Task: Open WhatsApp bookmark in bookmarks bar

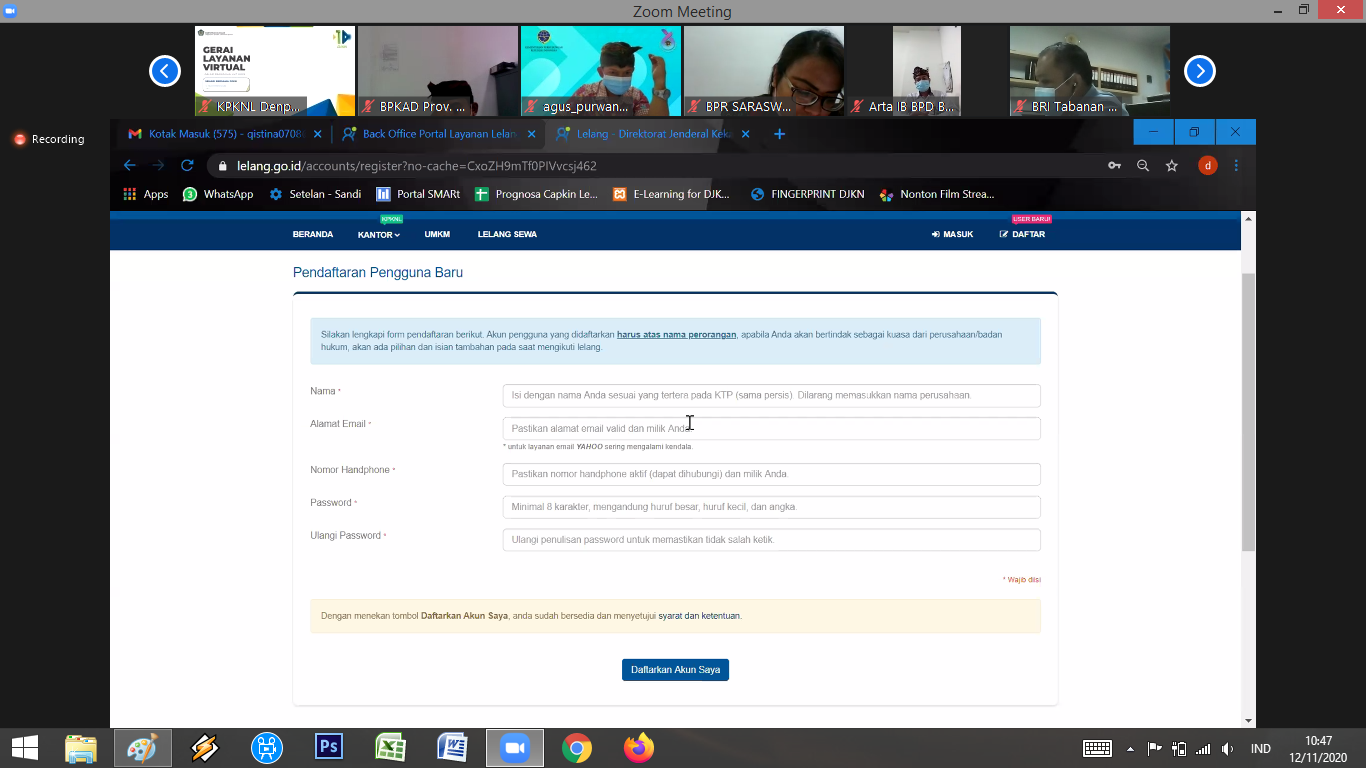Action: pyautogui.click(x=218, y=195)
